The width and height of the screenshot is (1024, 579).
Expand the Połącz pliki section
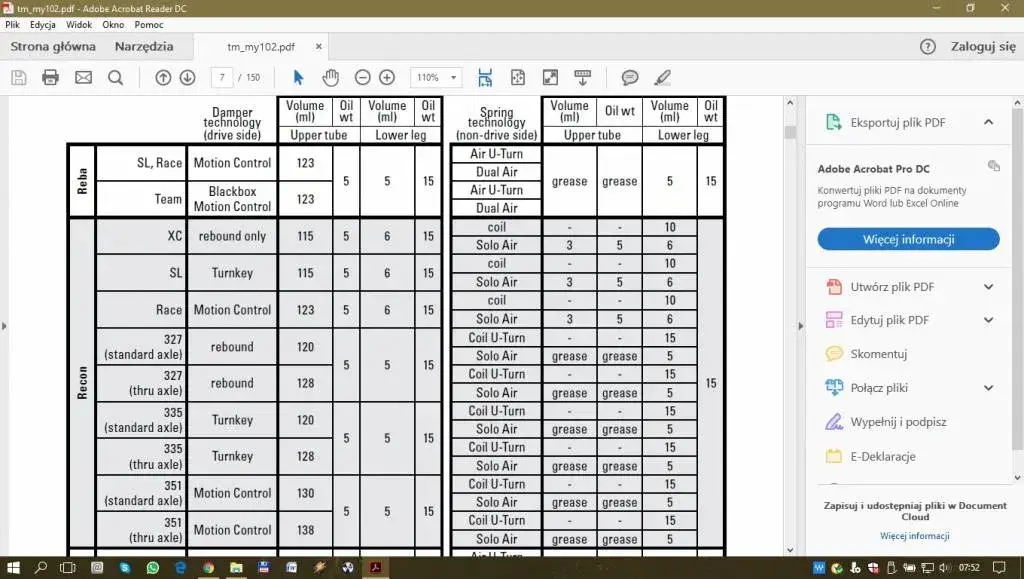point(989,388)
